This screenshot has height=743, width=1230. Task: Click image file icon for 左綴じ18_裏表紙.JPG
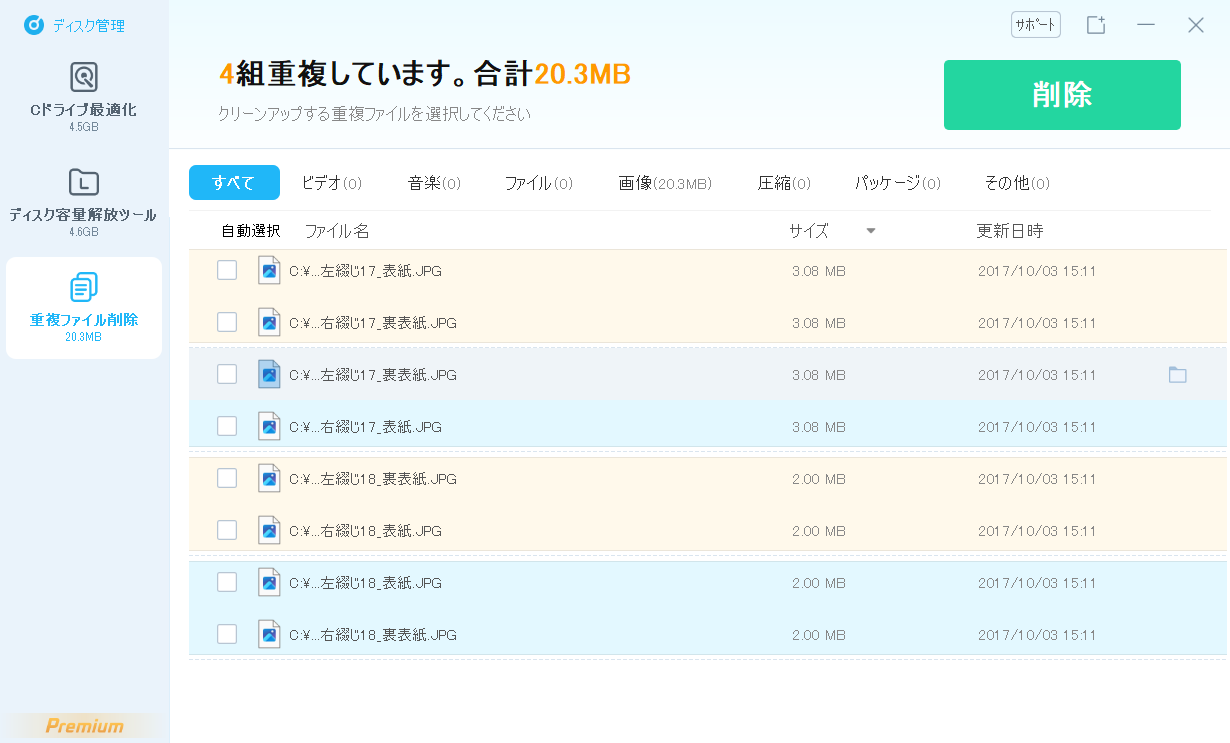(269, 479)
